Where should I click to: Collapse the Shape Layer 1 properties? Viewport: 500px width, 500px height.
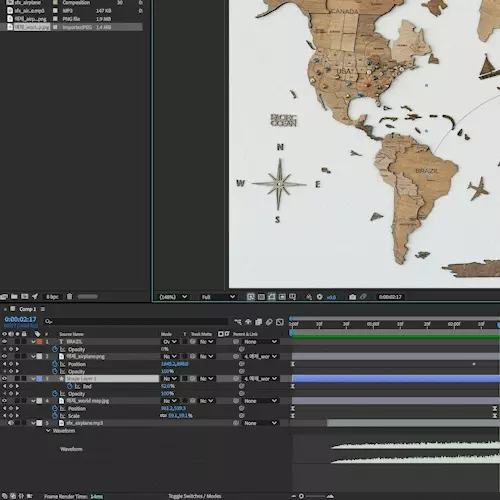click(x=33, y=379)
